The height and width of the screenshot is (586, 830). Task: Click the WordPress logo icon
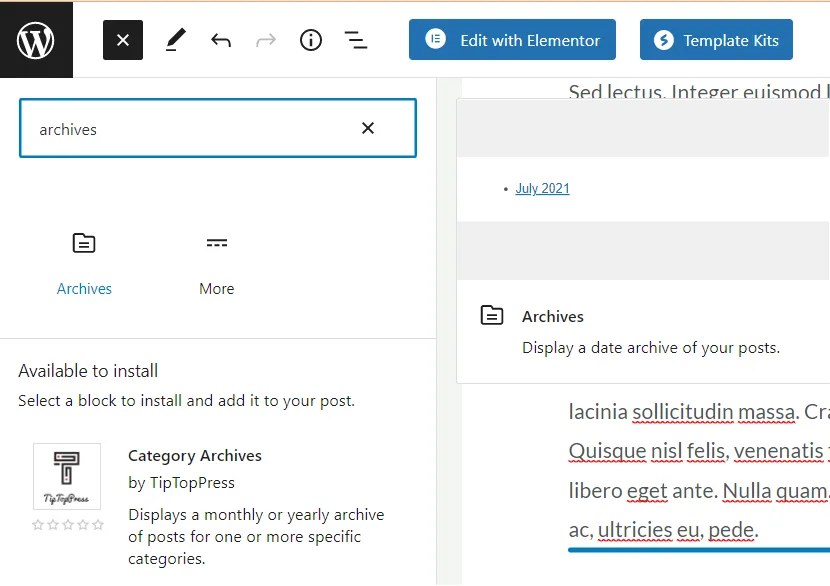click(x=36, y=40)
